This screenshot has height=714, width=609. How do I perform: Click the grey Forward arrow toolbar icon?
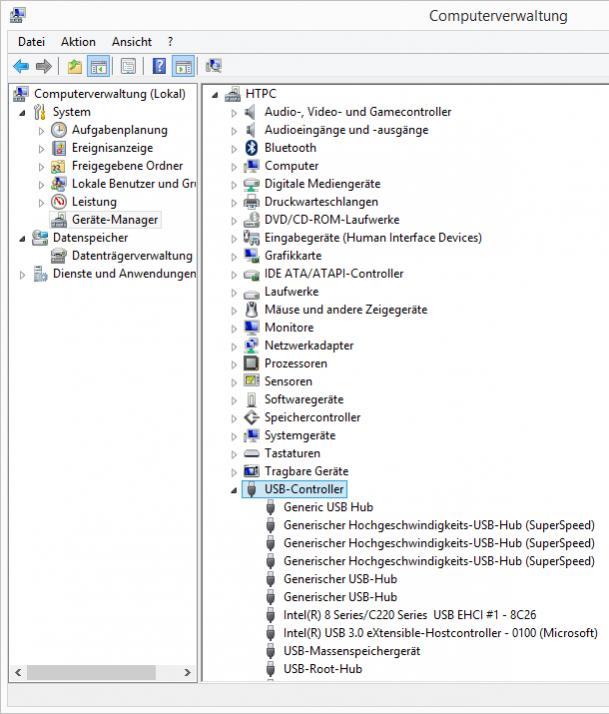[x=44, y=66]
